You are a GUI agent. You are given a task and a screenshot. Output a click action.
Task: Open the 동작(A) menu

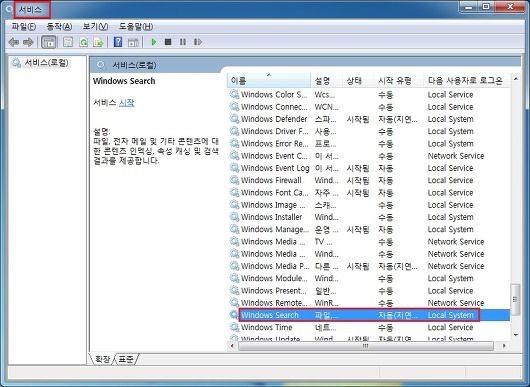click(x=59, y=26)
